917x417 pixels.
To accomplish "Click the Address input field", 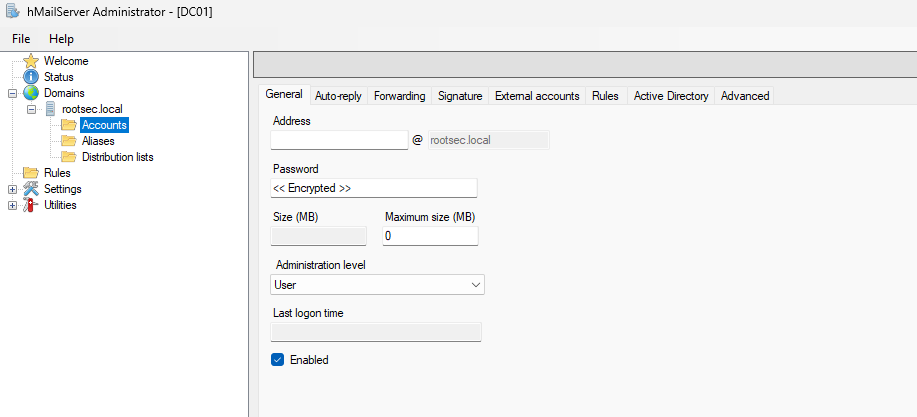I will [x=339, y=140].
